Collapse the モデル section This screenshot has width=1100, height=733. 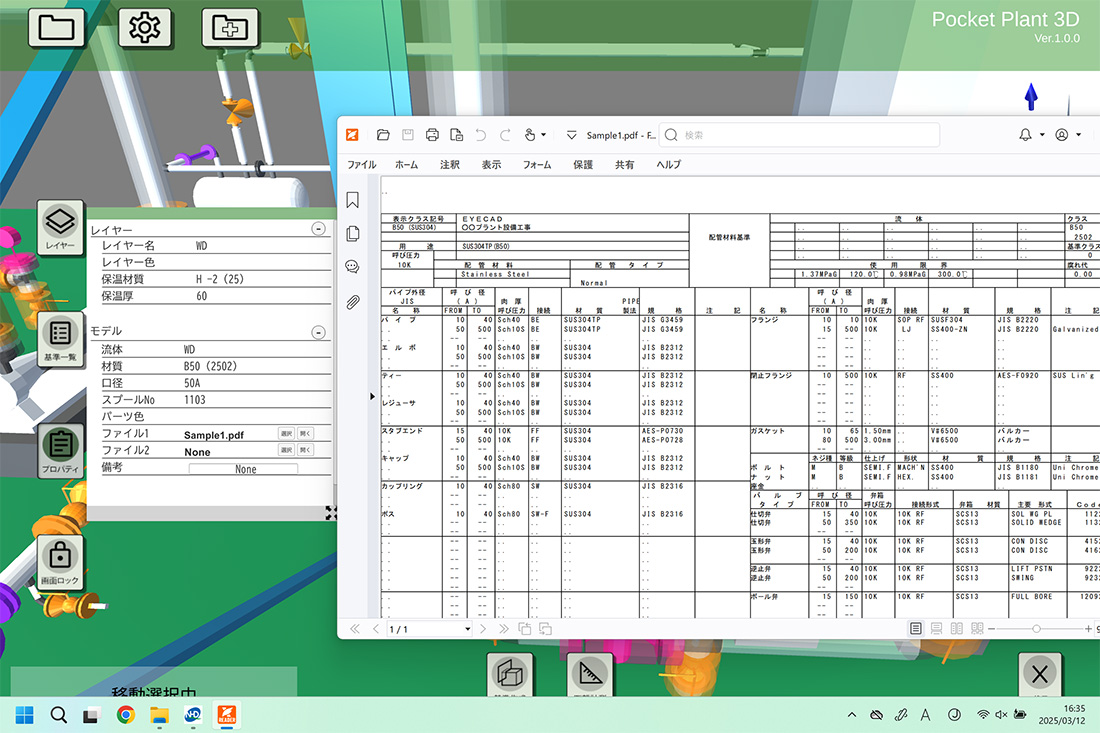[318, 332]
